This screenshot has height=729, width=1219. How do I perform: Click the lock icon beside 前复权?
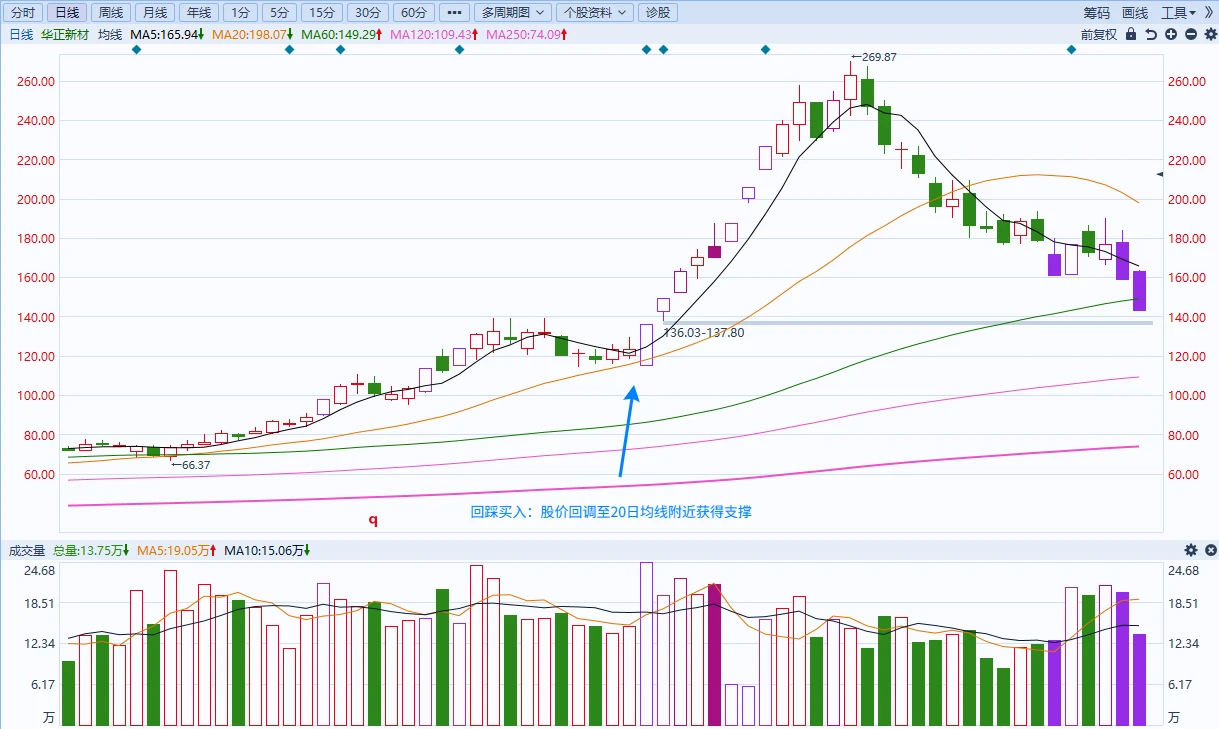(x=1131, y=34)
